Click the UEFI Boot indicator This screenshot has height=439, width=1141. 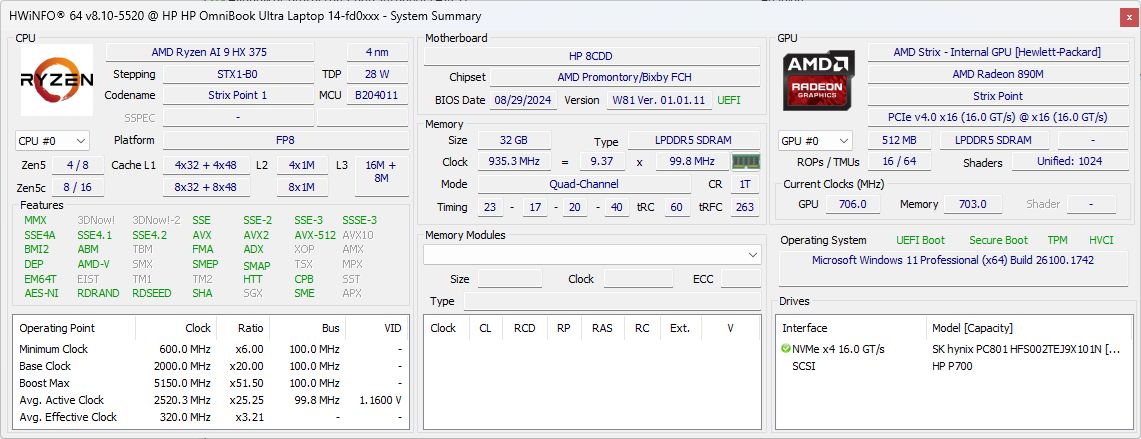point(921,240)
